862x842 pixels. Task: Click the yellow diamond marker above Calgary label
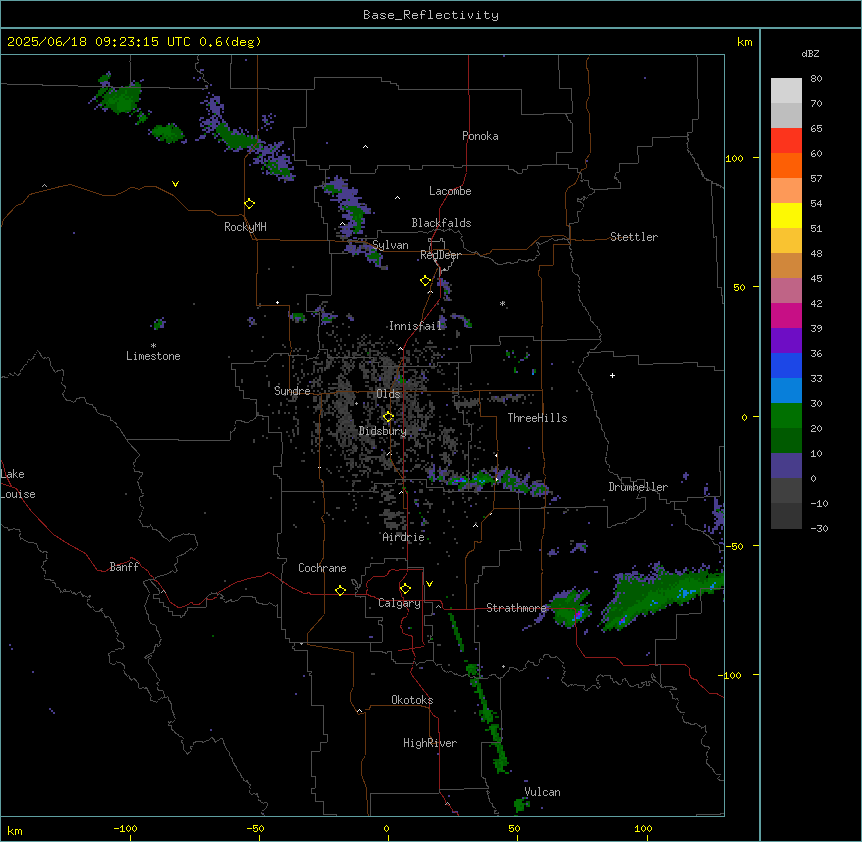[405, 589]
